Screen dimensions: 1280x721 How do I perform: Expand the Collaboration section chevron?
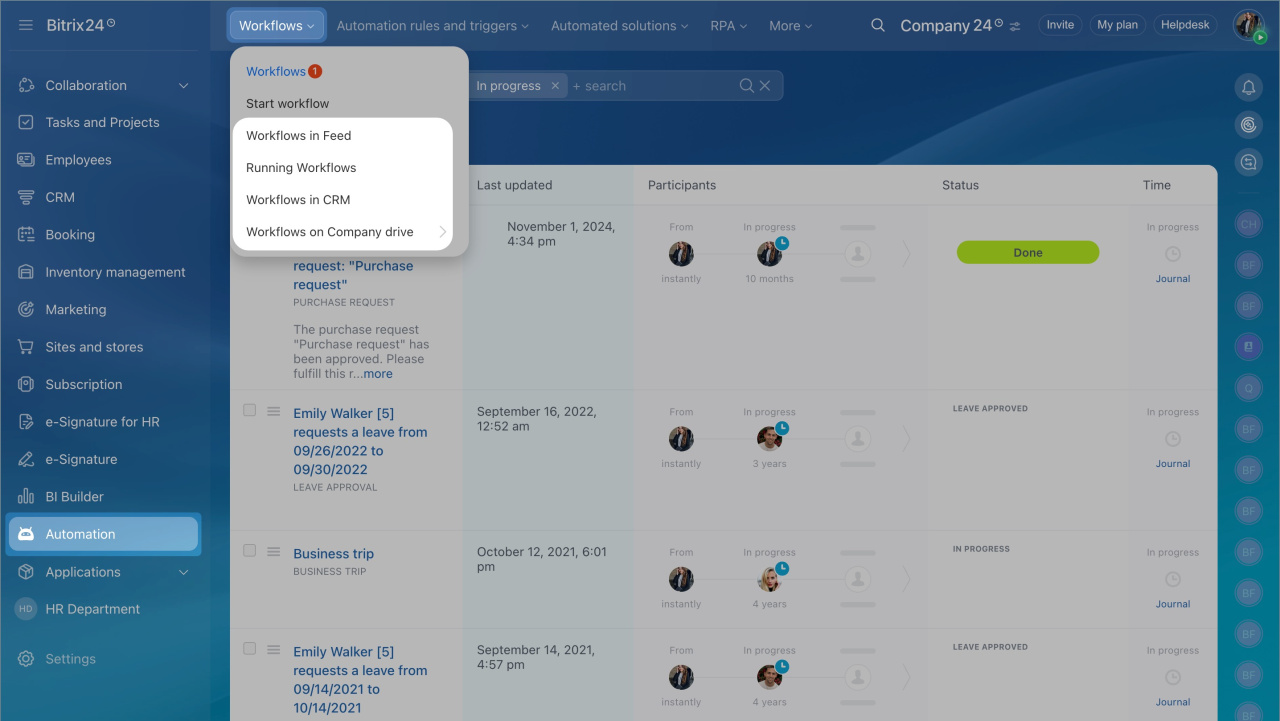[184, 86]
